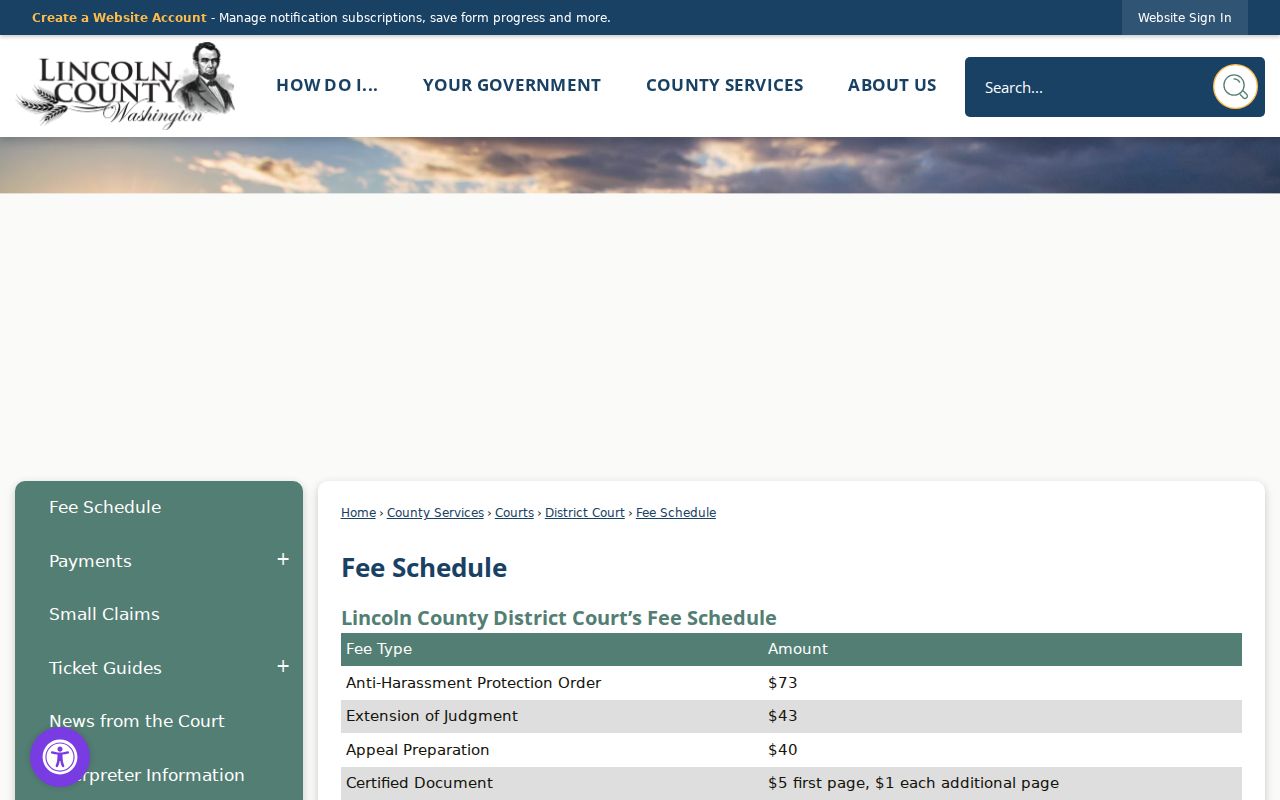Click Anti-Harassment Protection Order row text
Image resolution: width=1280 pixels, height=800 pixels.
pyautogui.click(x=474, y=683)
